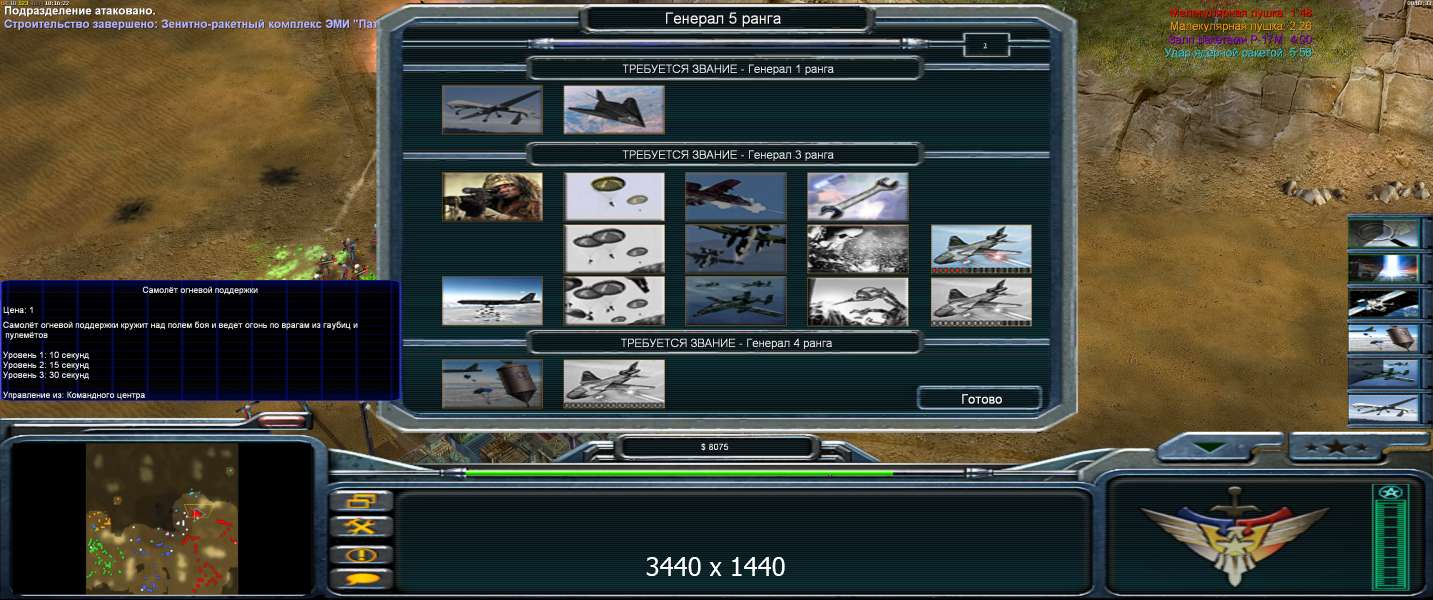Click the available points counter box

pos(986,45)
